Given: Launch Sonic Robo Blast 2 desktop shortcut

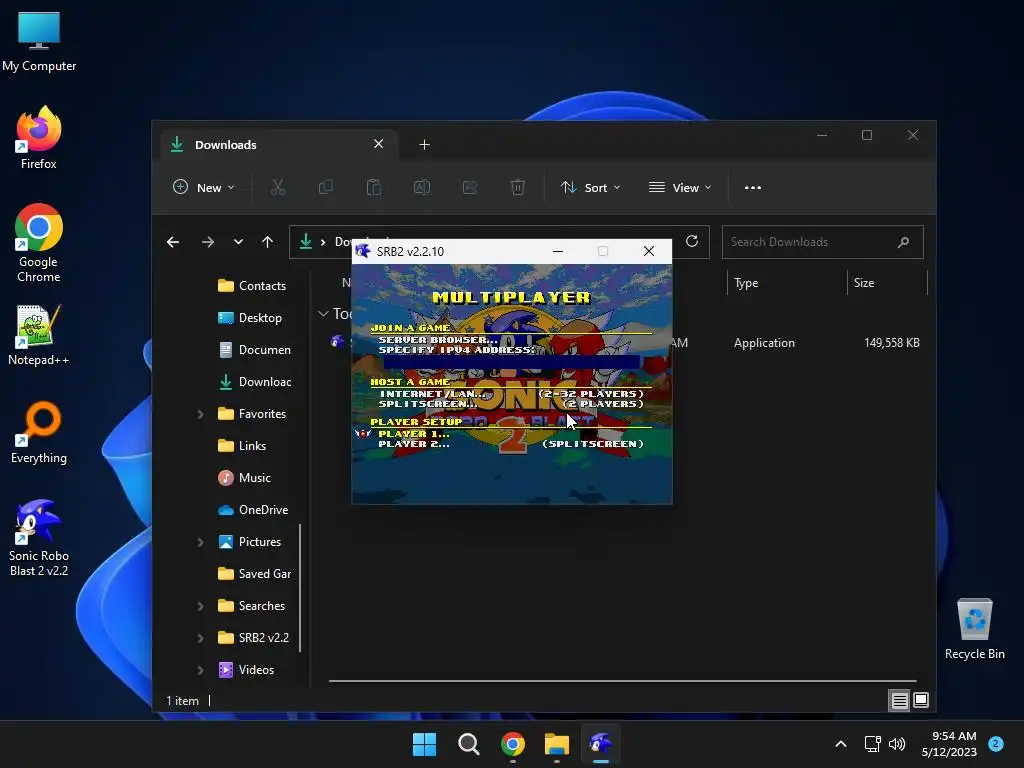Looking at the screenshot, I should (x=39, y=538).
